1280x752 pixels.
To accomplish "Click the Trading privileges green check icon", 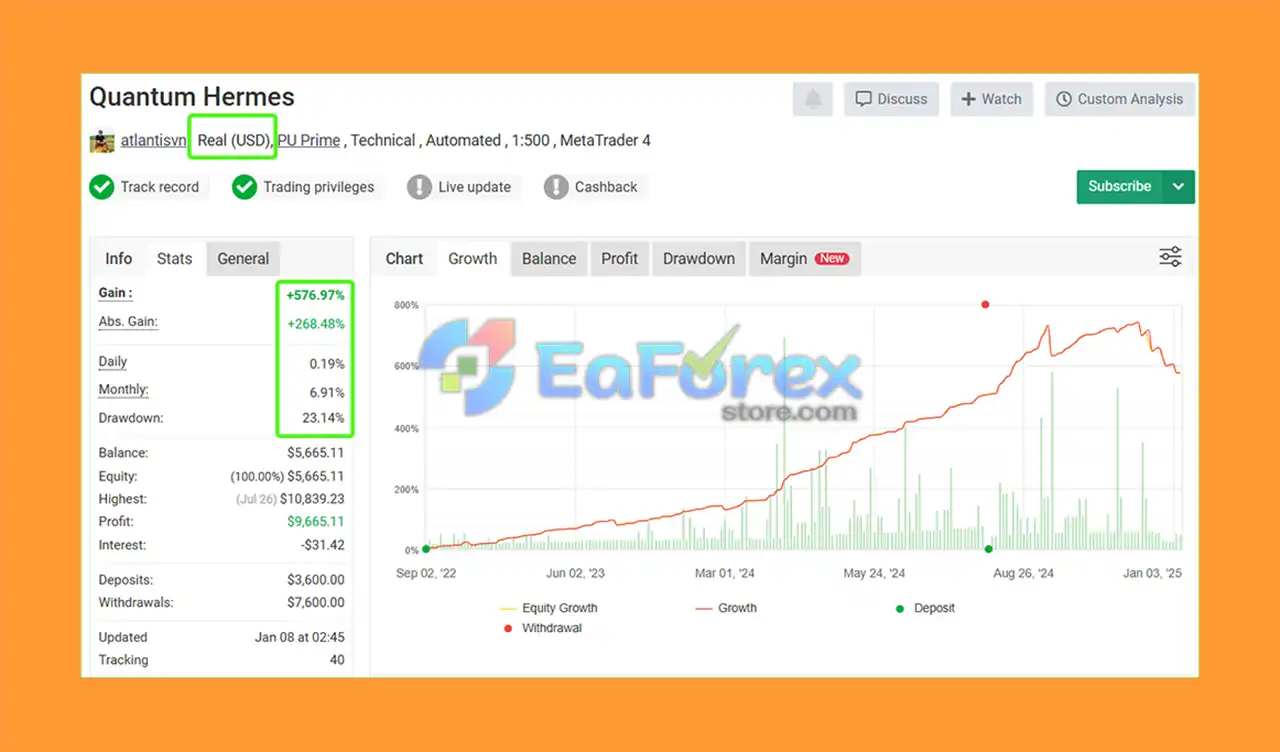I will tap(245, 187).
